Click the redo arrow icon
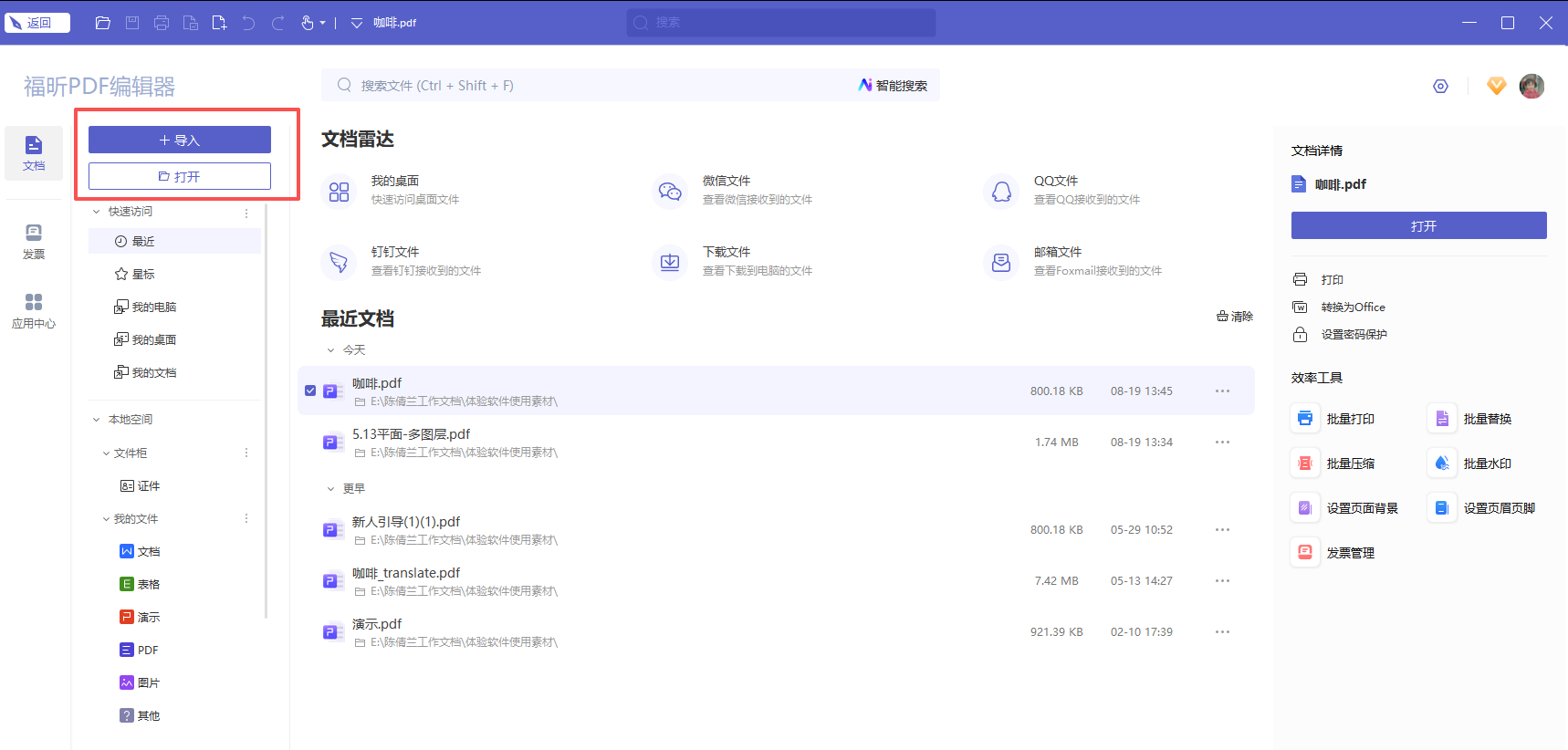Screen dimensions: 1568x750 pyautogui.click(x=277, y=23)
